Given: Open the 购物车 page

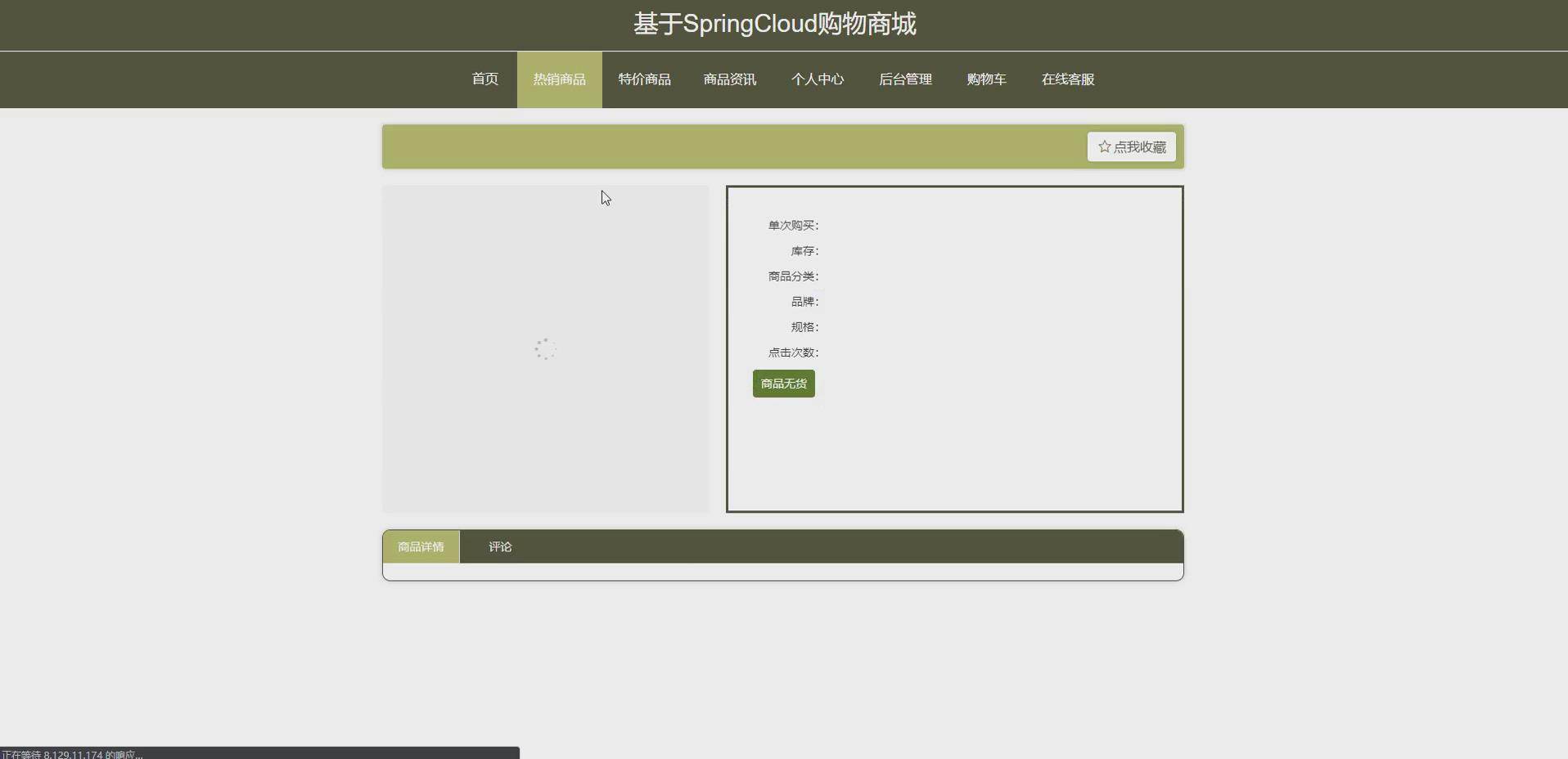Looking at the screenshot, I should click(x=986, y=79).
